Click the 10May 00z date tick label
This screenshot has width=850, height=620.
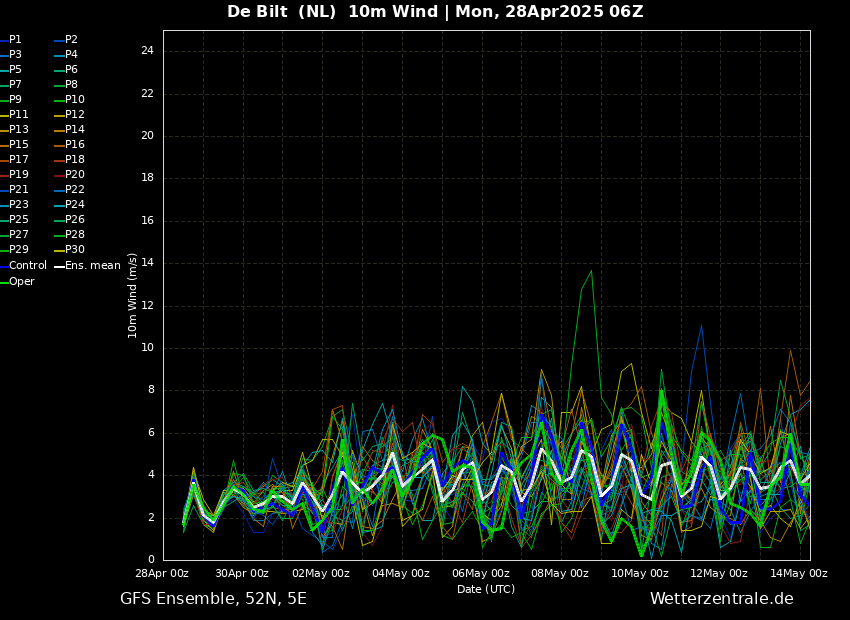click(x=640, y=574)
